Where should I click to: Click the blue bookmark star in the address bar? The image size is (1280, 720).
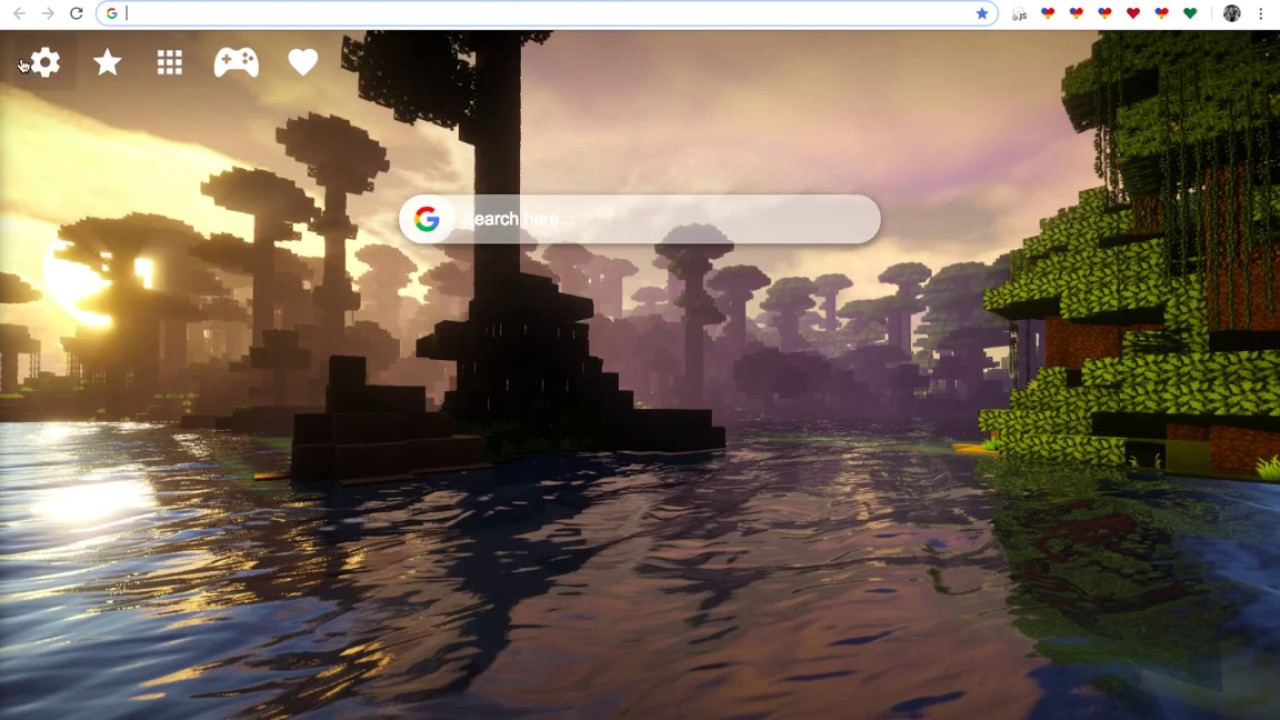tap(982, 13)
